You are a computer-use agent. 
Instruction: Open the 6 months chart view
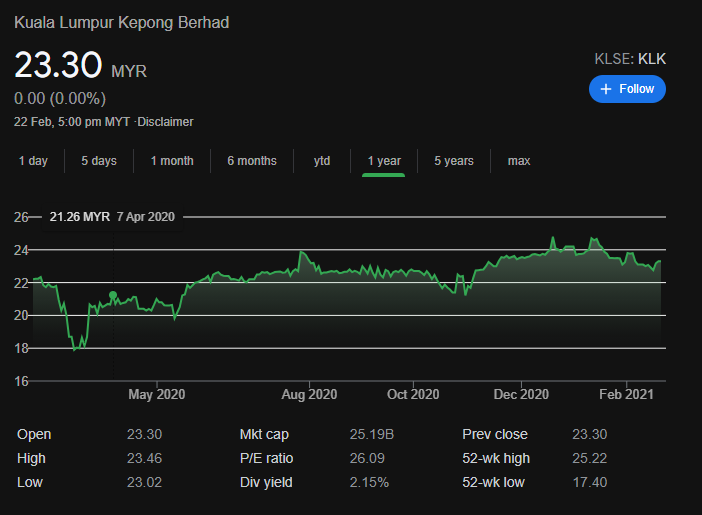click(251, 161)
